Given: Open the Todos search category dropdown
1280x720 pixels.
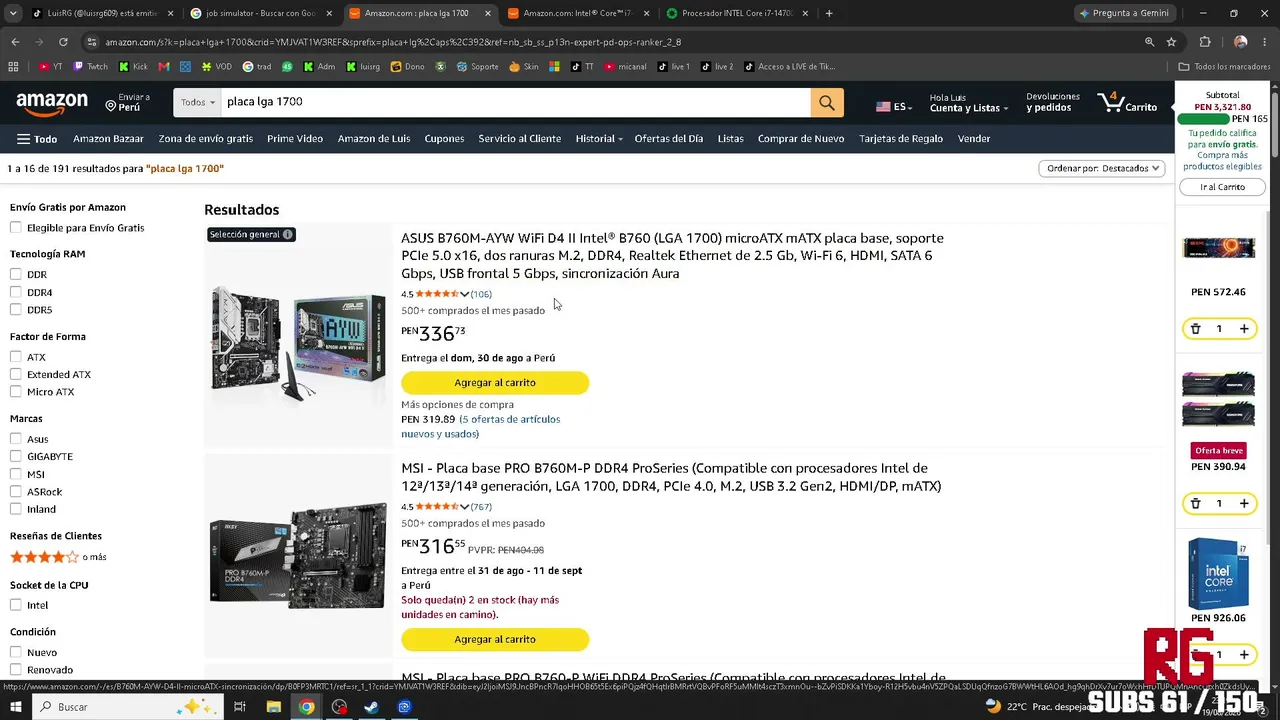Looking at the screenshot, I should coord(197,102).
